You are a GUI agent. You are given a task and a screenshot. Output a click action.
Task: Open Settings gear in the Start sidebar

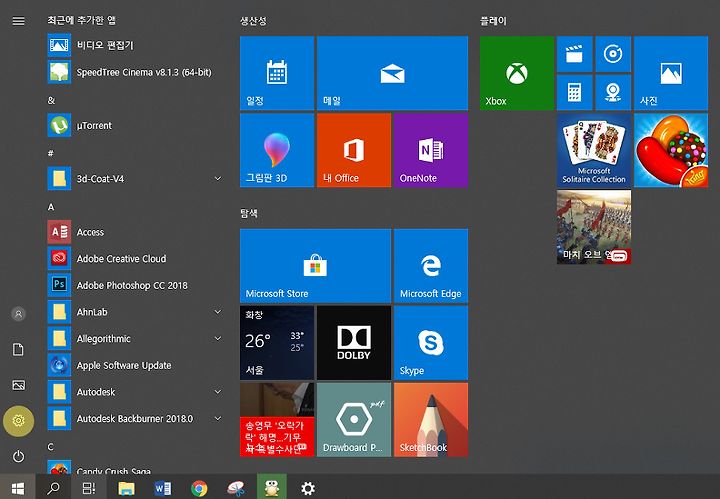click(18, 421)
